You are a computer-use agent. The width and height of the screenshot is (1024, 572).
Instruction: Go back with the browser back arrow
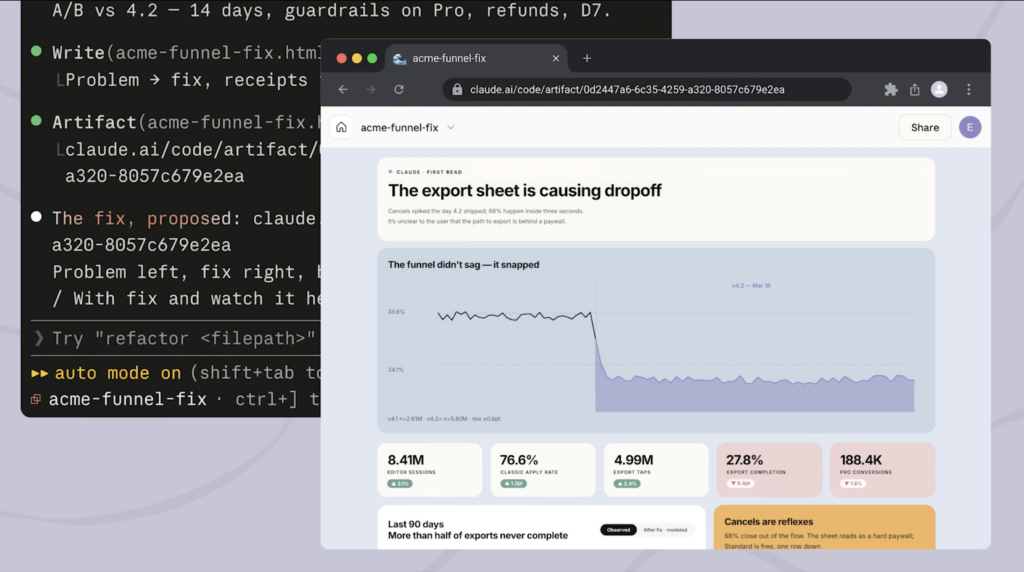(343, 89)
